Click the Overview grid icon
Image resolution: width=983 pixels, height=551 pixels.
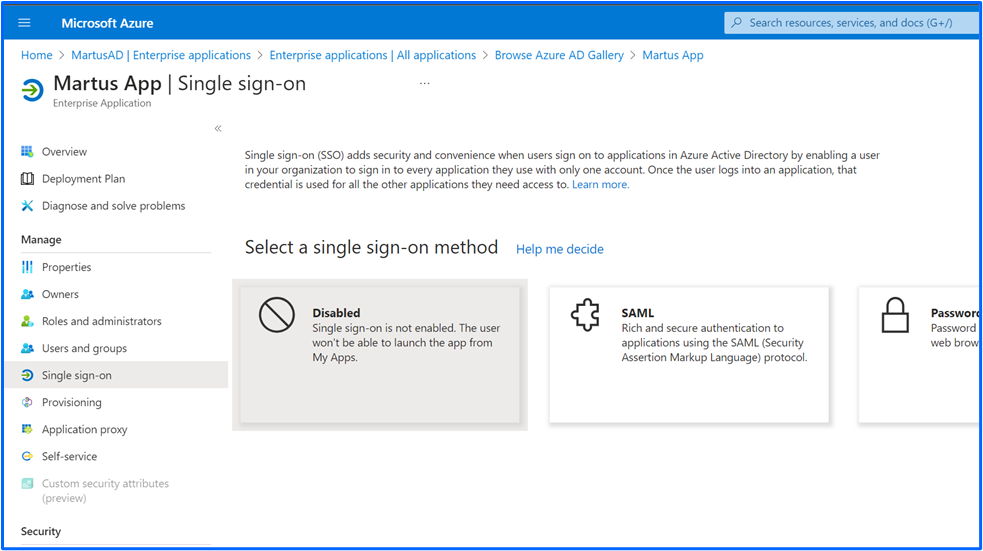[27, 152]
